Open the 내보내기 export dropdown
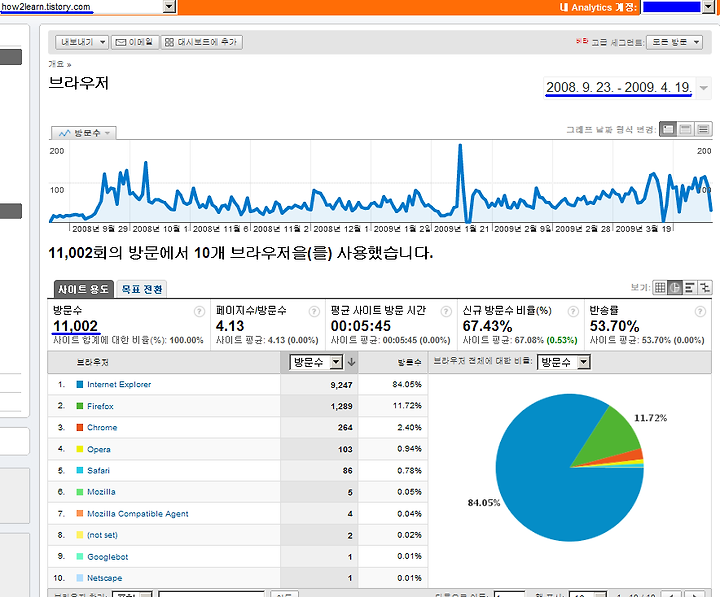 (82, 42)
